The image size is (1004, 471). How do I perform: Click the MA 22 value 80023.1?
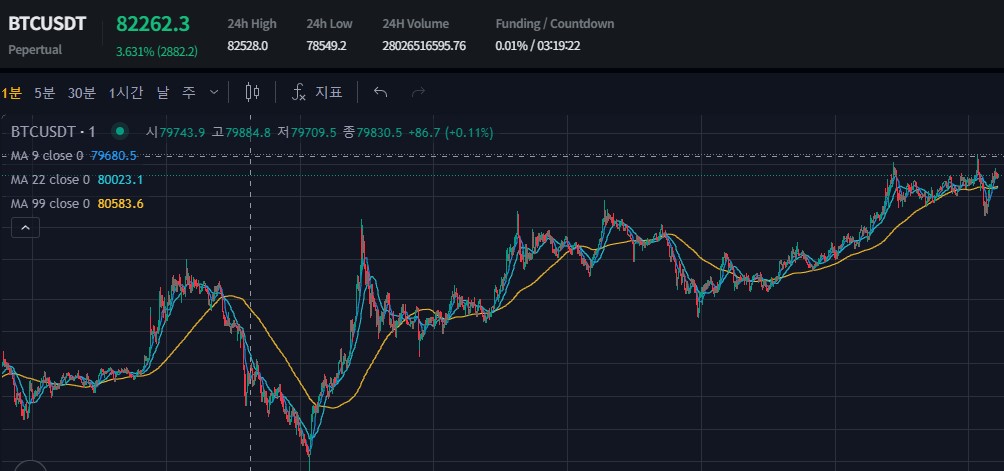pyautogui.click(x=120, y=180)
